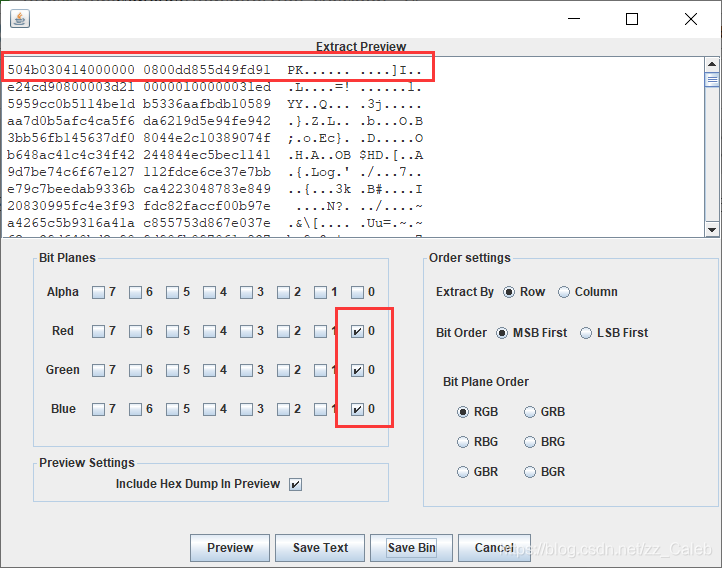Check Alpha bit plane 4

tap(209, 292)
